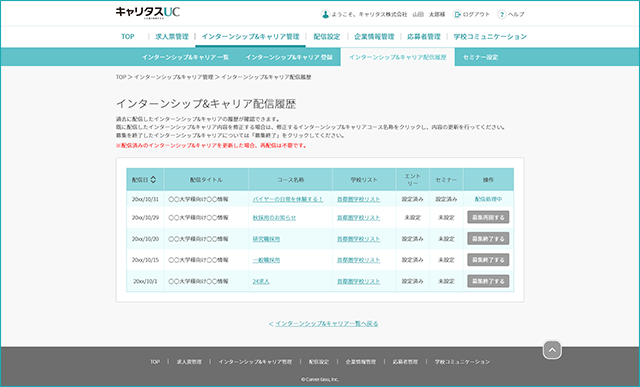Click 募集再開する button for 10/29 row

488,218
